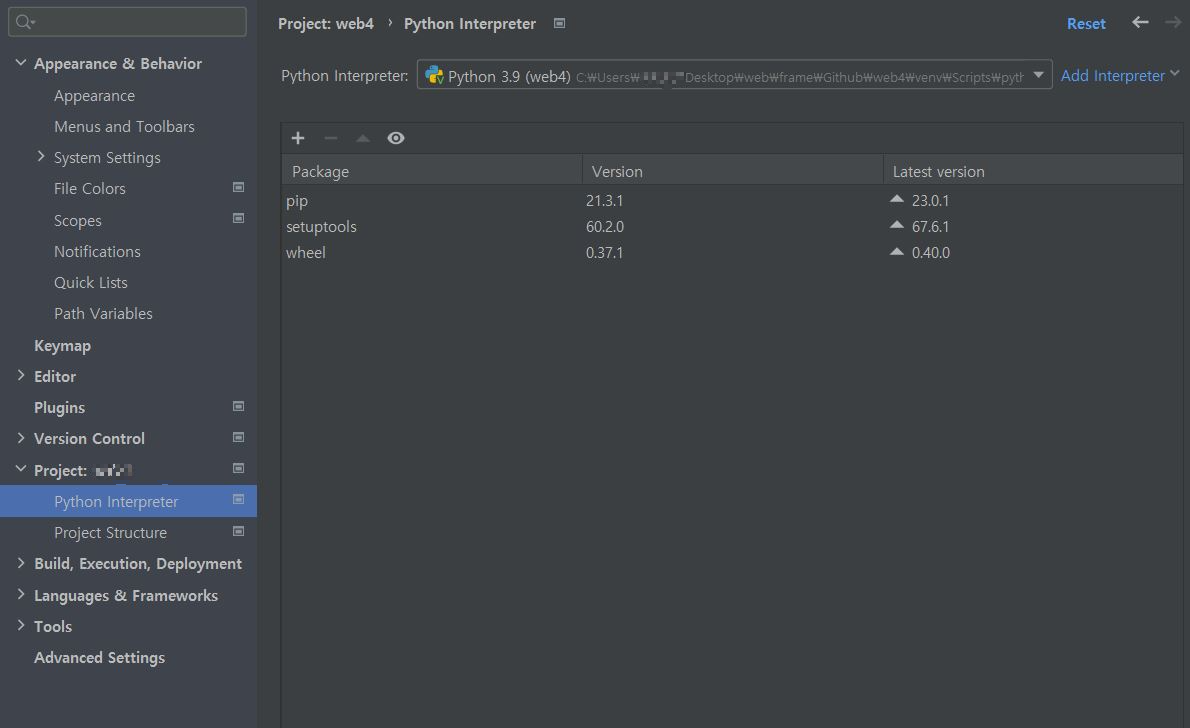Click the search icon in settings search
The image size is (1190, 728).
coord(24,22)
